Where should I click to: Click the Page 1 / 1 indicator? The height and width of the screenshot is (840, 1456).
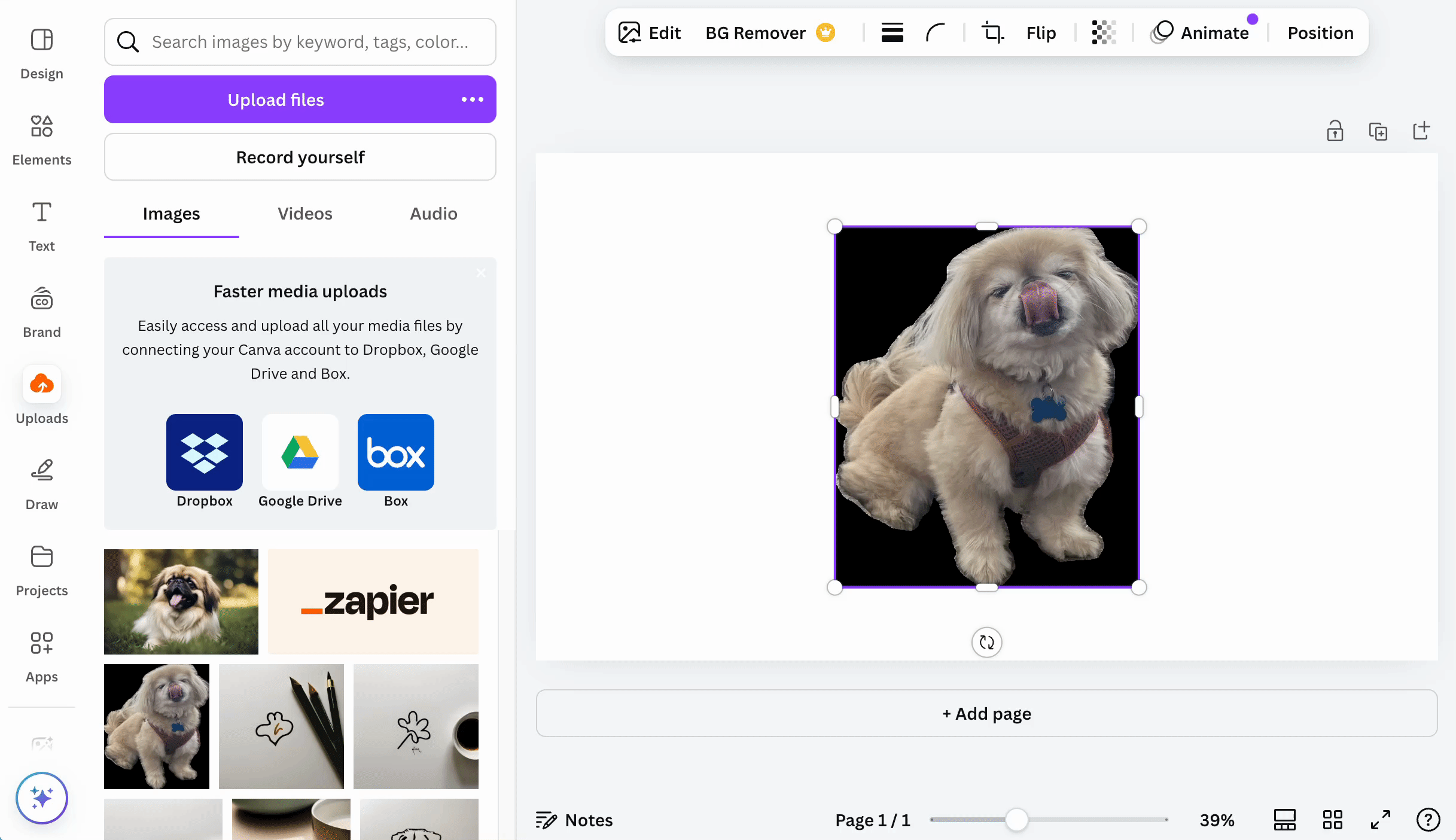point(872,820)
